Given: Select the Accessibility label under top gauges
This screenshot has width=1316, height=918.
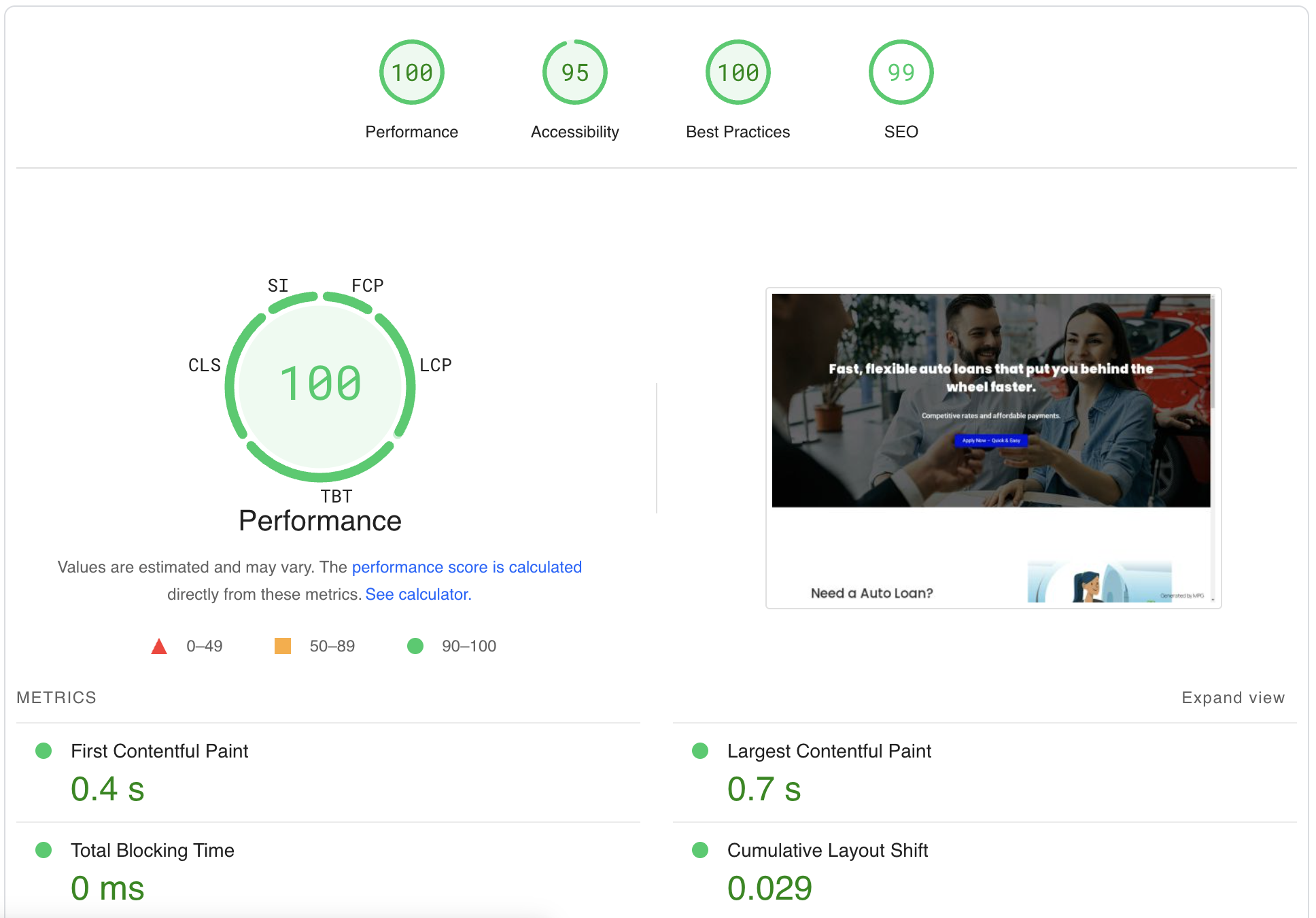Looking at the screenshot, I should [575, 132].
